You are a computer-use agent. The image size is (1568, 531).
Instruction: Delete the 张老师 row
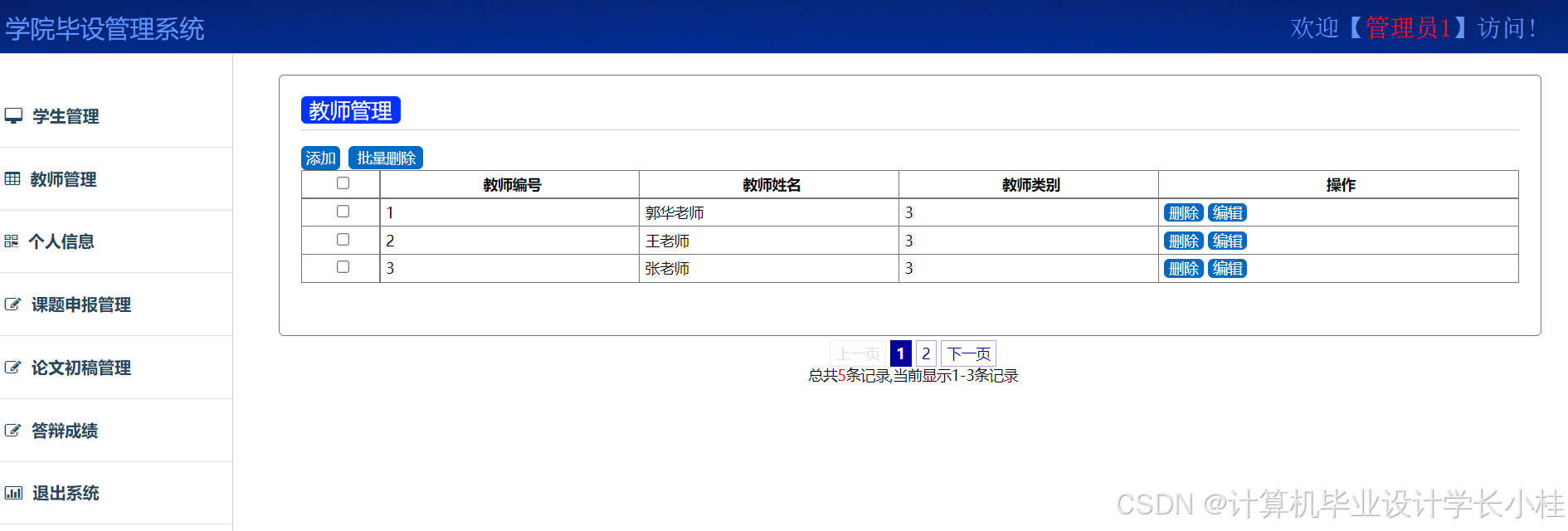pos(1184,269)
